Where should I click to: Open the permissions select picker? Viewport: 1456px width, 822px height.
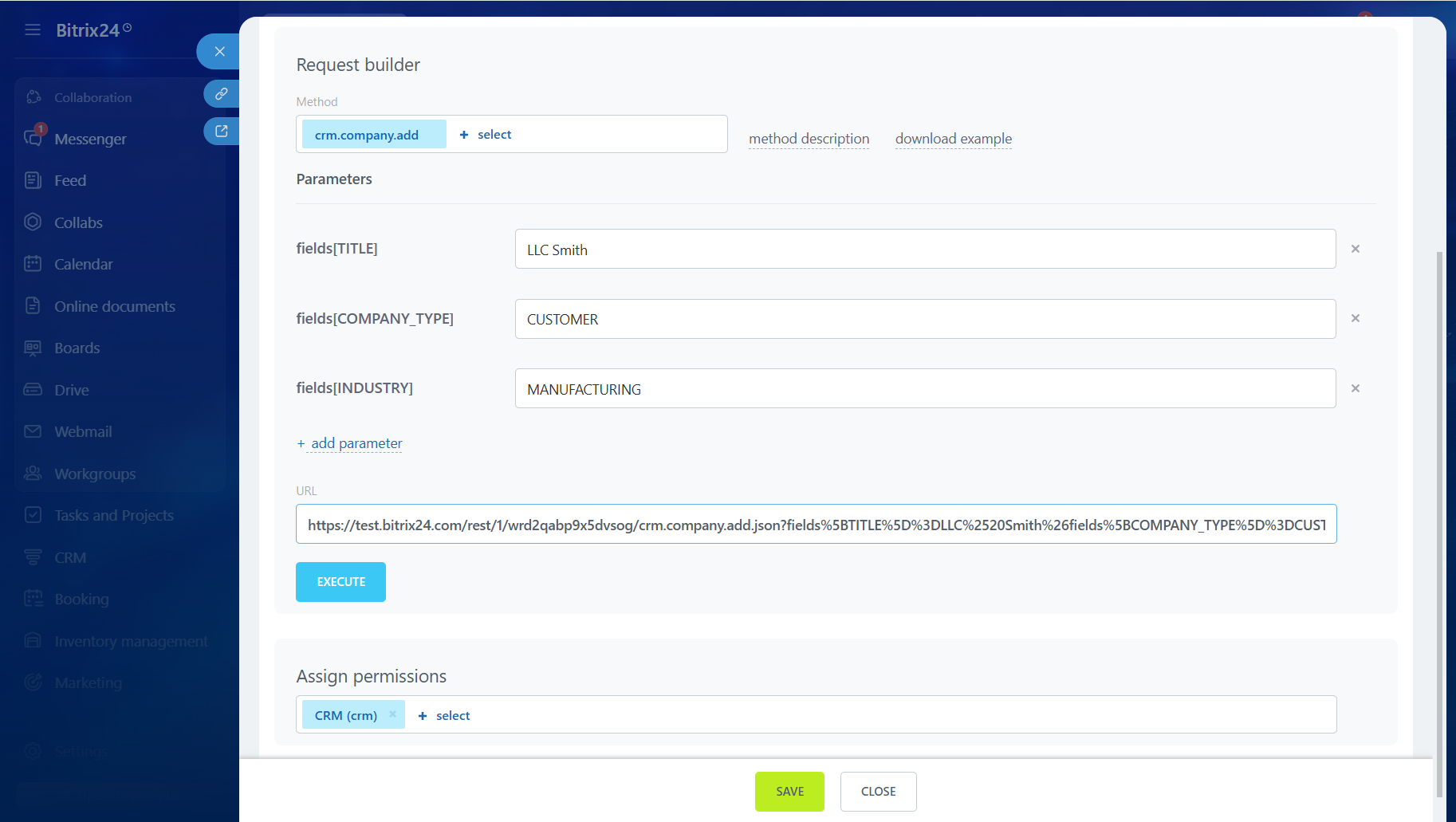tap(443, 715)
